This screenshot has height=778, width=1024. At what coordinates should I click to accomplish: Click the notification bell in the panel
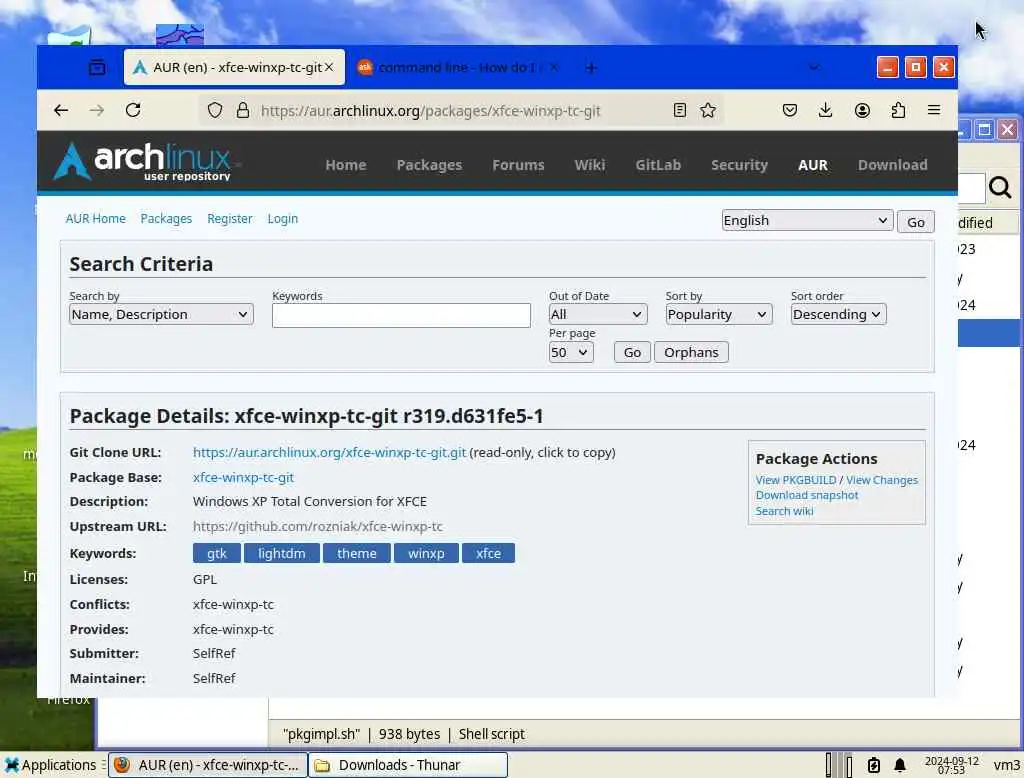(899, 765)
